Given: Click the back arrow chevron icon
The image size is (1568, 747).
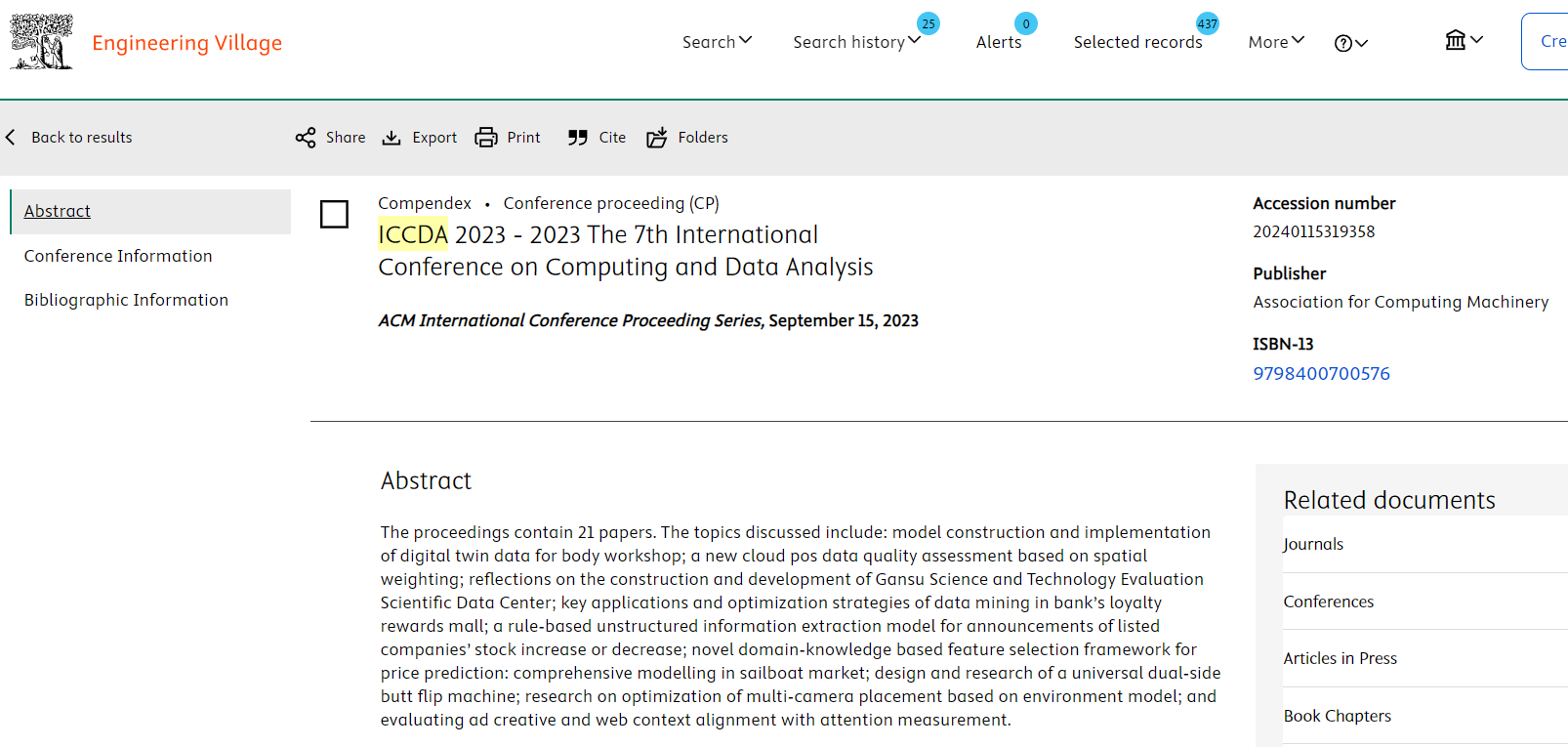Looking at the screenshot, I should [11, 138].
